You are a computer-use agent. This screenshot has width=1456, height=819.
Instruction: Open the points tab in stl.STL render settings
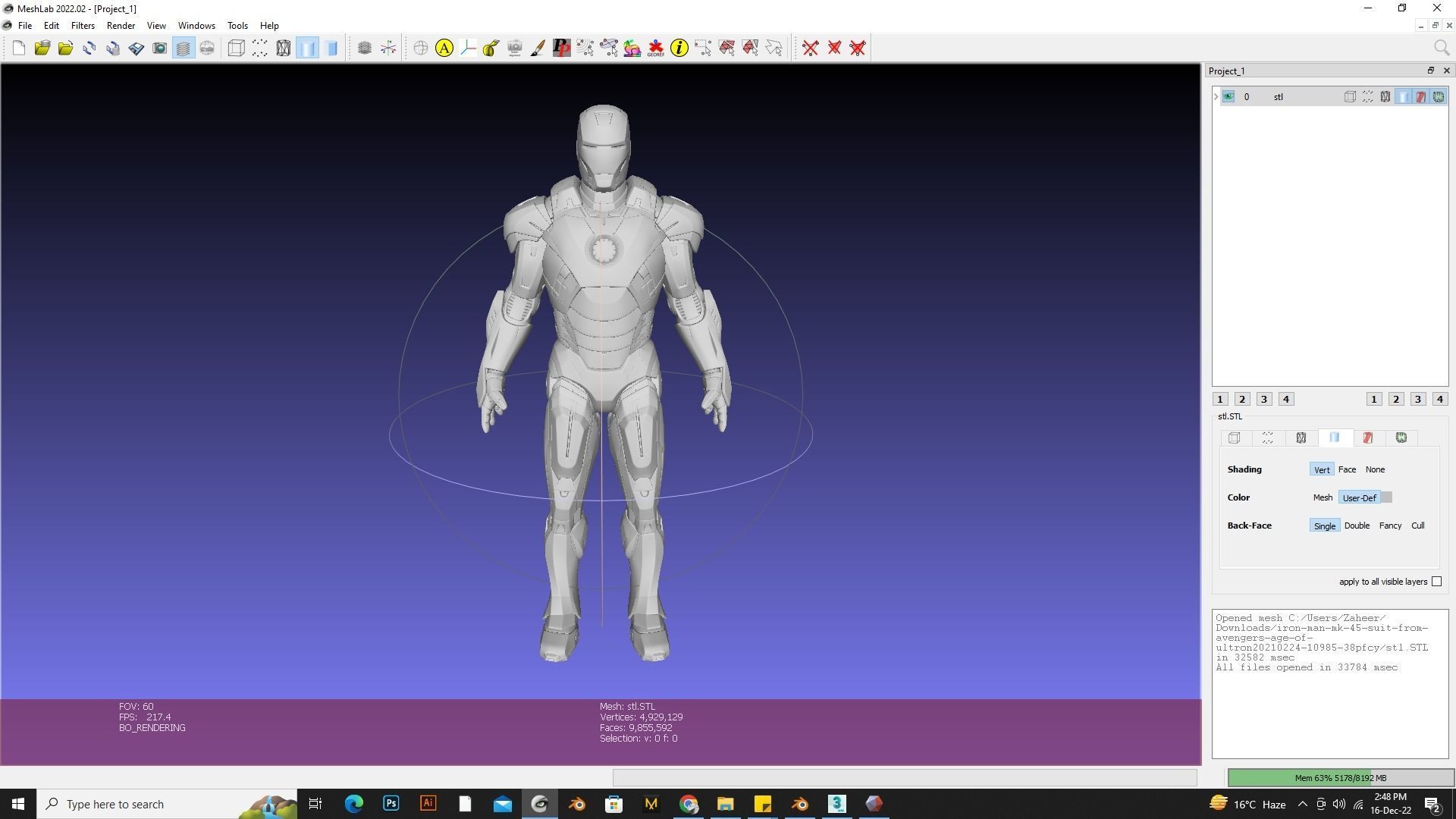1268,438
